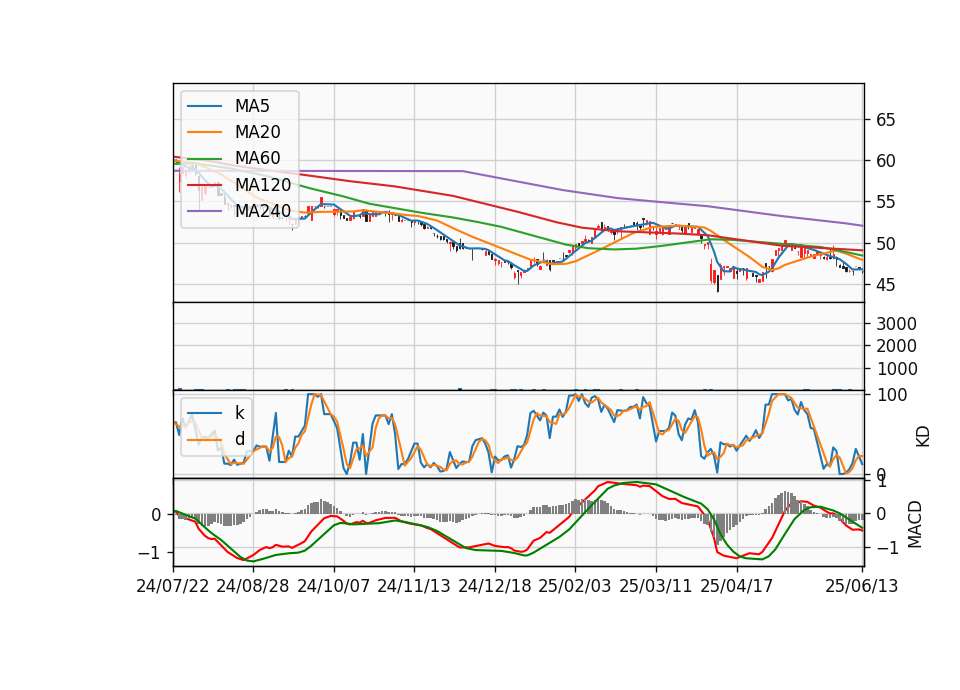Click the 24/12/18 date label
This screenshot has width=960, height=690.
coord(495,586)
